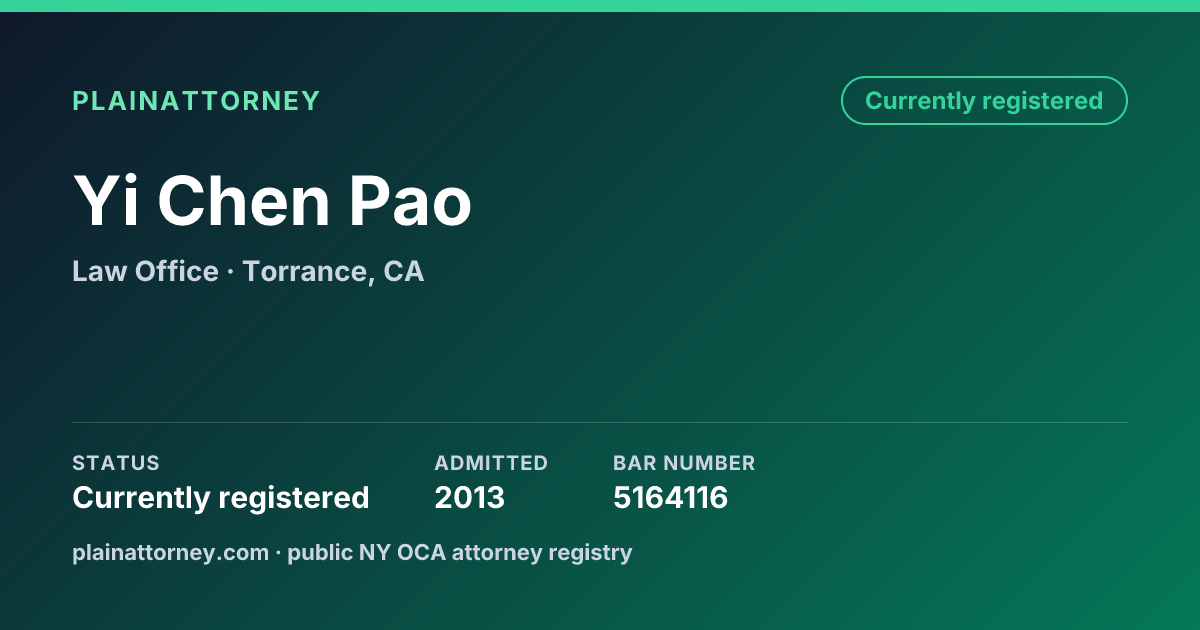The image size is (1200, 630).
Task: Click the dot separator after Law Office
Action: click(x=230, y=272)
